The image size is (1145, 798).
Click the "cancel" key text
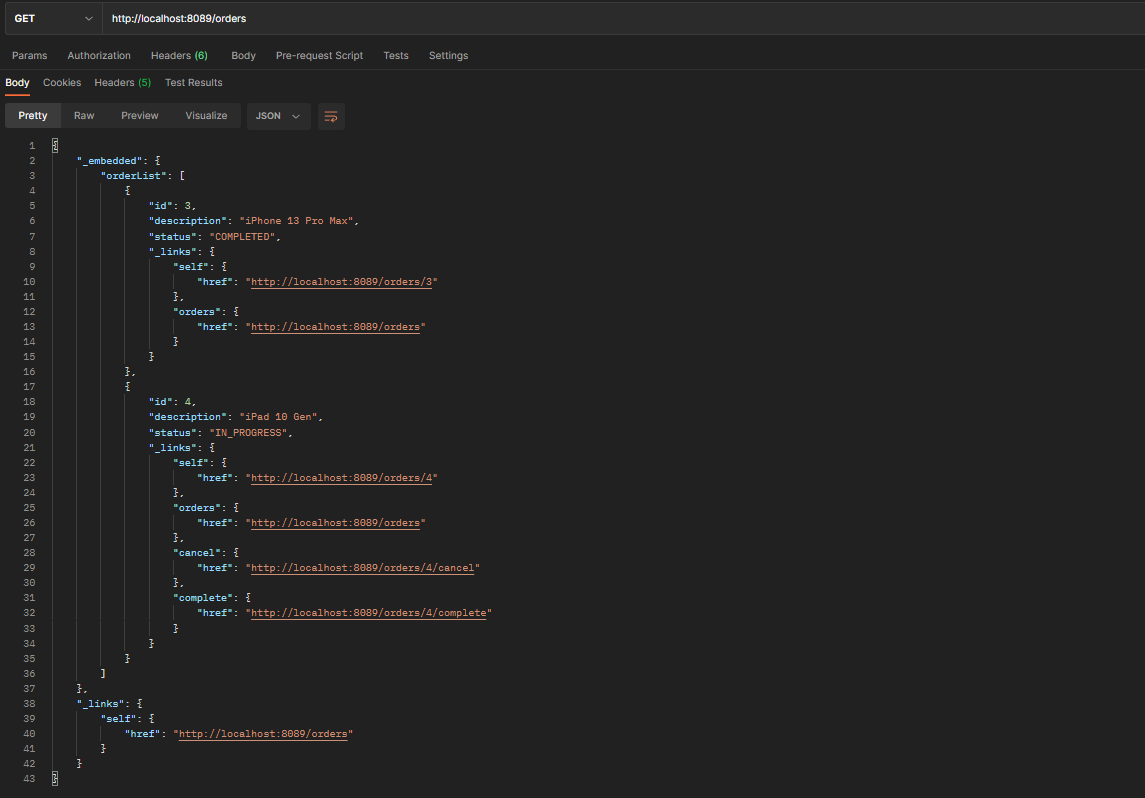click(x=197, y=553)
